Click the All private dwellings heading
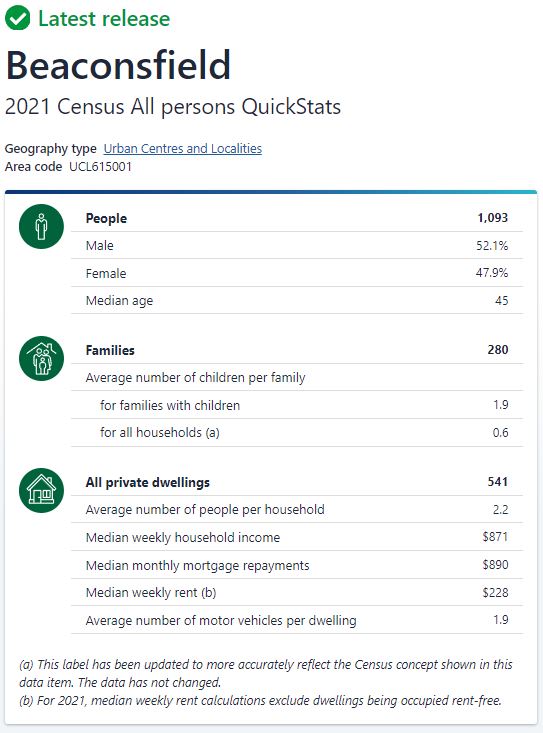Viewport: 543px width, 733px height. [148, 482]
